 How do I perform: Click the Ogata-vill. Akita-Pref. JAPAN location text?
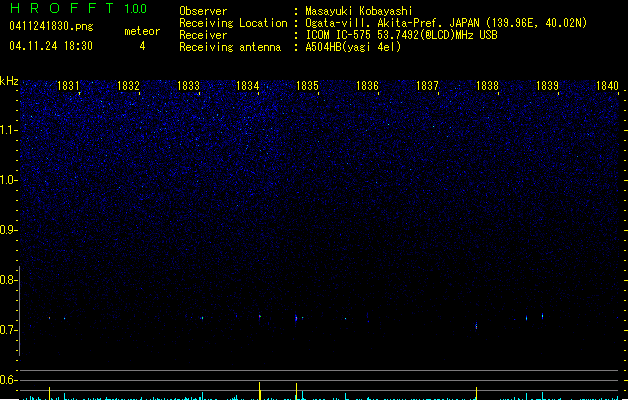click(446, 23)
